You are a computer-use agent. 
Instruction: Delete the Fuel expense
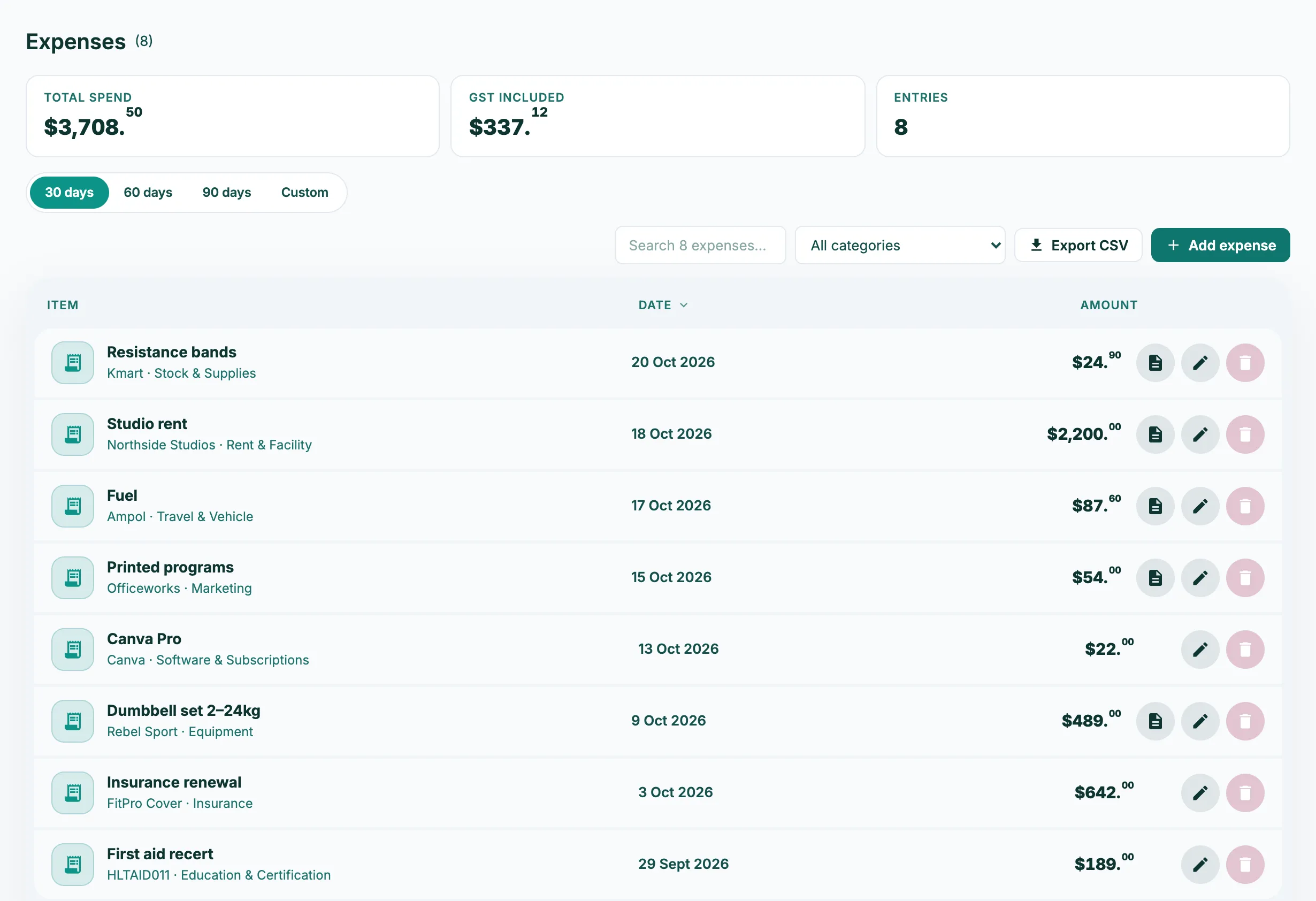[1245, 506]
